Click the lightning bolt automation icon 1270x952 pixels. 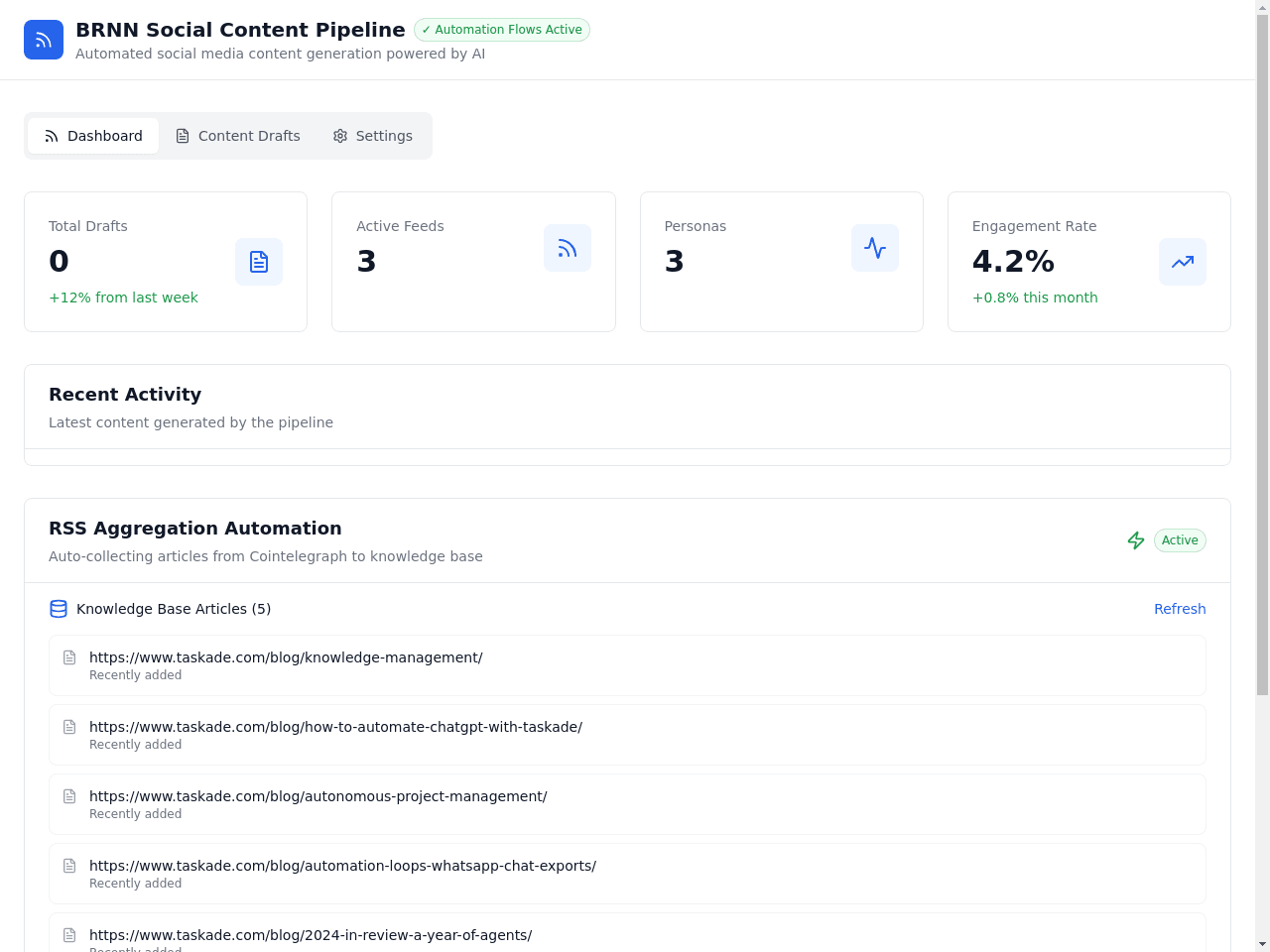point(1136,540)
